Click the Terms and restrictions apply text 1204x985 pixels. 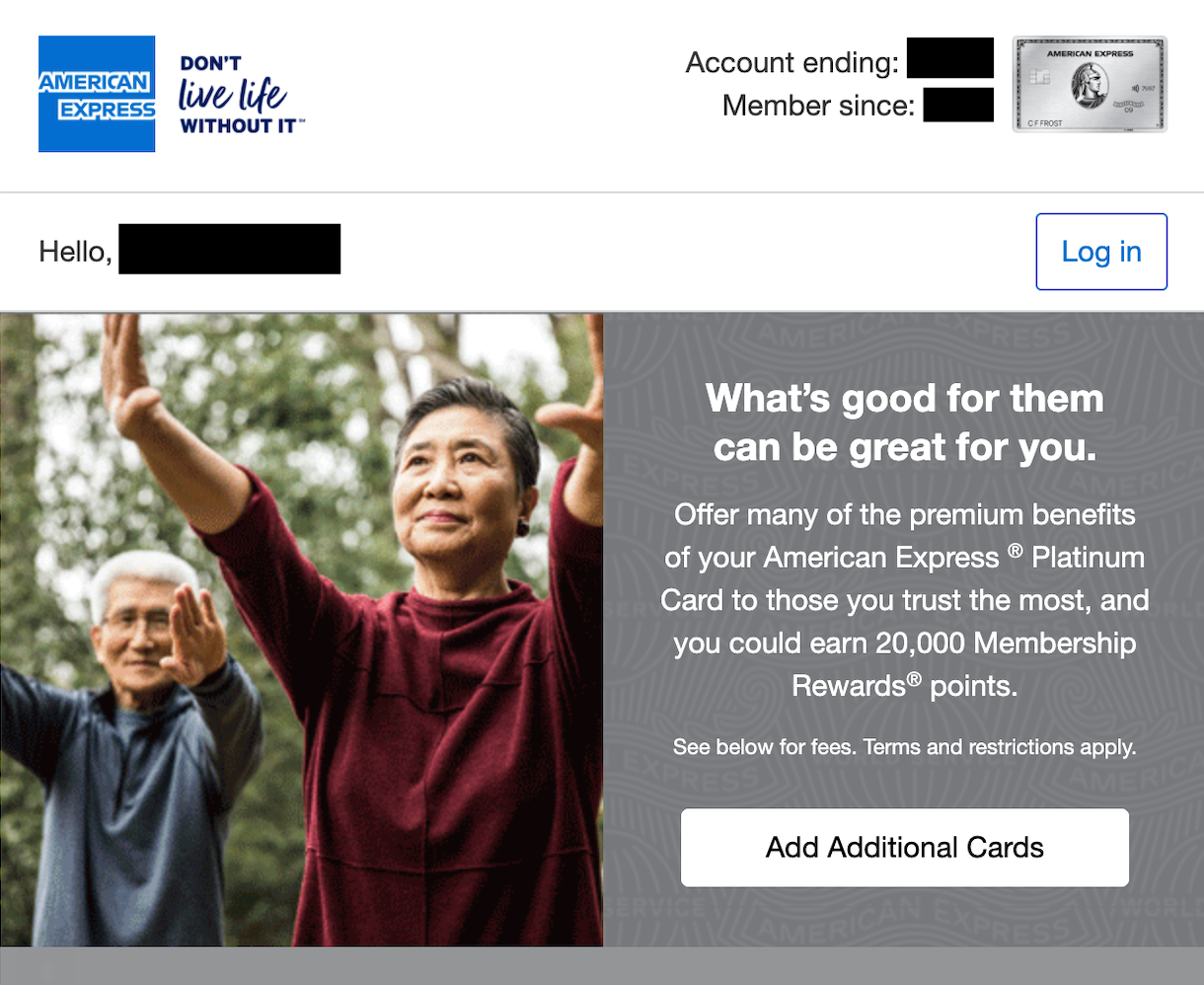(1000, 747)
